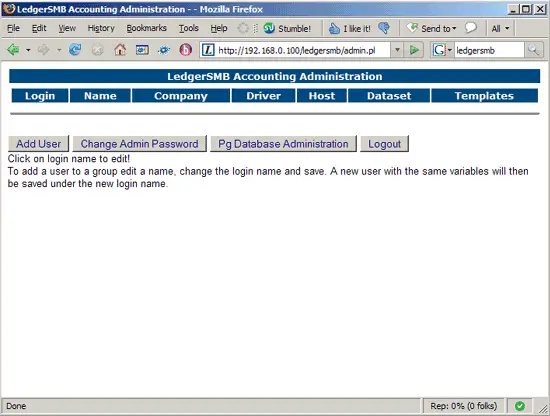Image resolution: width=550 pixels, height=416 pixels.
Task: Click the I like it! thumbs-up
Action: 349,28
